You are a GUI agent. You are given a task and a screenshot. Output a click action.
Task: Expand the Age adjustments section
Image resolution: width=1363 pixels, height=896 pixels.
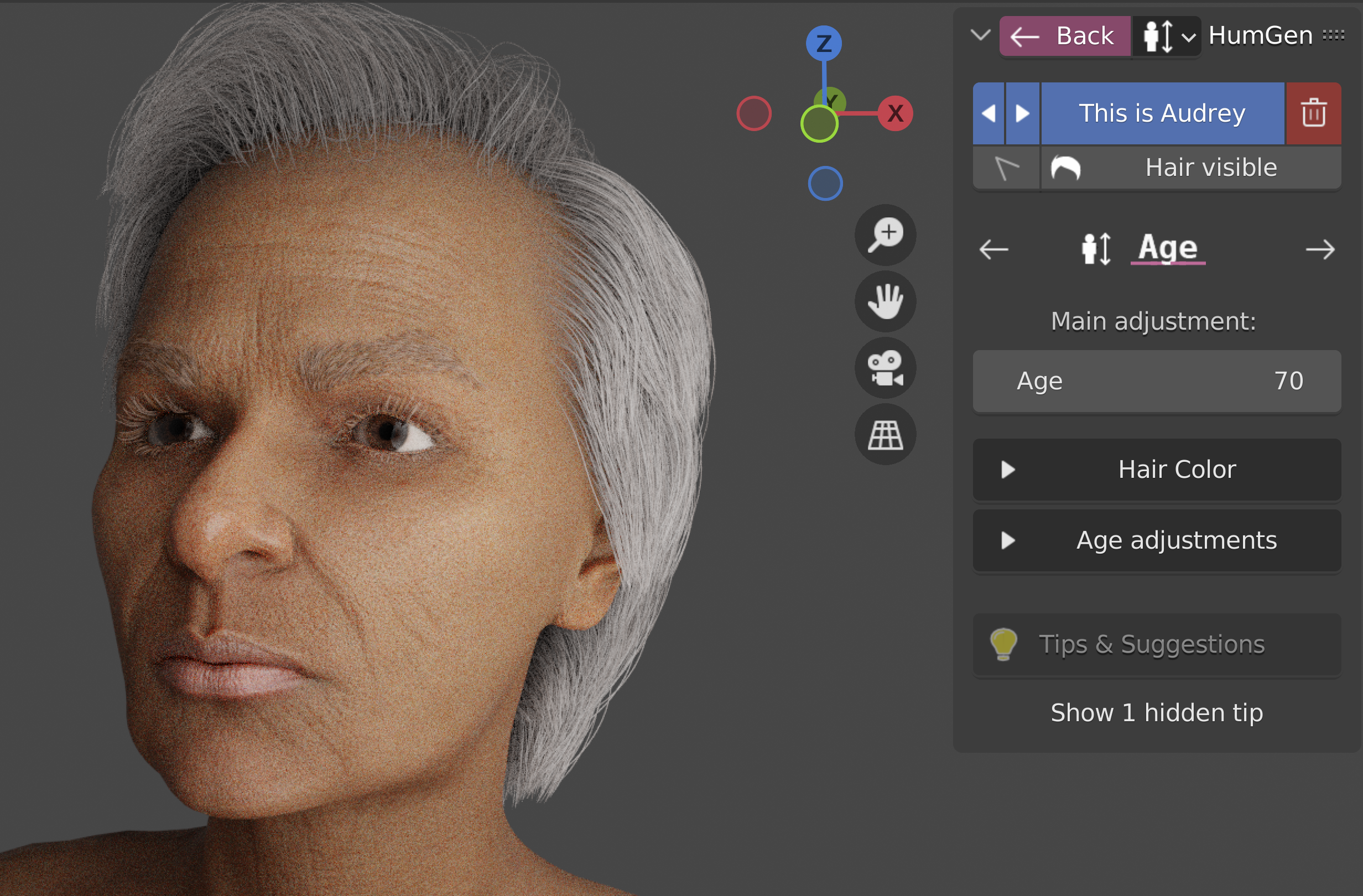pyautogui.click(x=1157, y=540)
